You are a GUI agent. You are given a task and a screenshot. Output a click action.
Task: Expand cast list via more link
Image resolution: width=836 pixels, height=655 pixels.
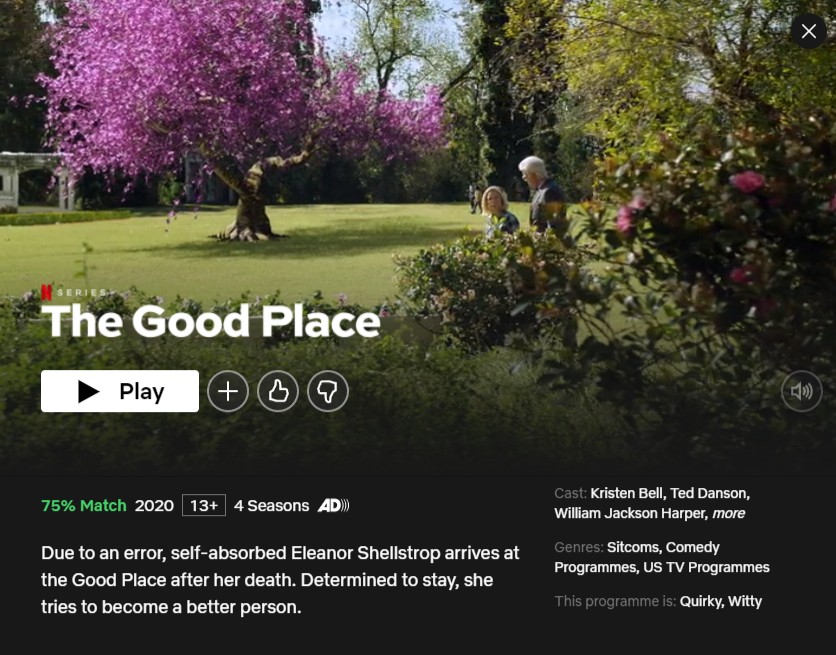pos(728,513)
